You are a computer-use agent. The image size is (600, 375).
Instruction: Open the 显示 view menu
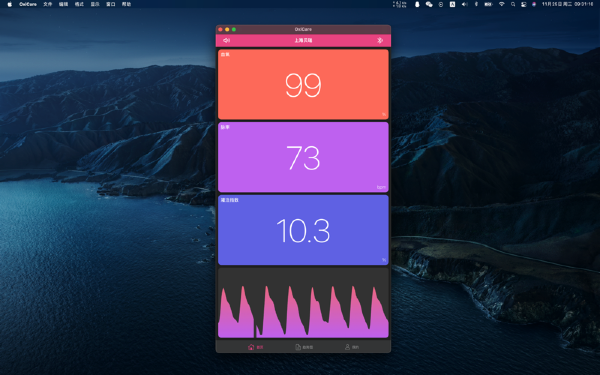point(95,4)
